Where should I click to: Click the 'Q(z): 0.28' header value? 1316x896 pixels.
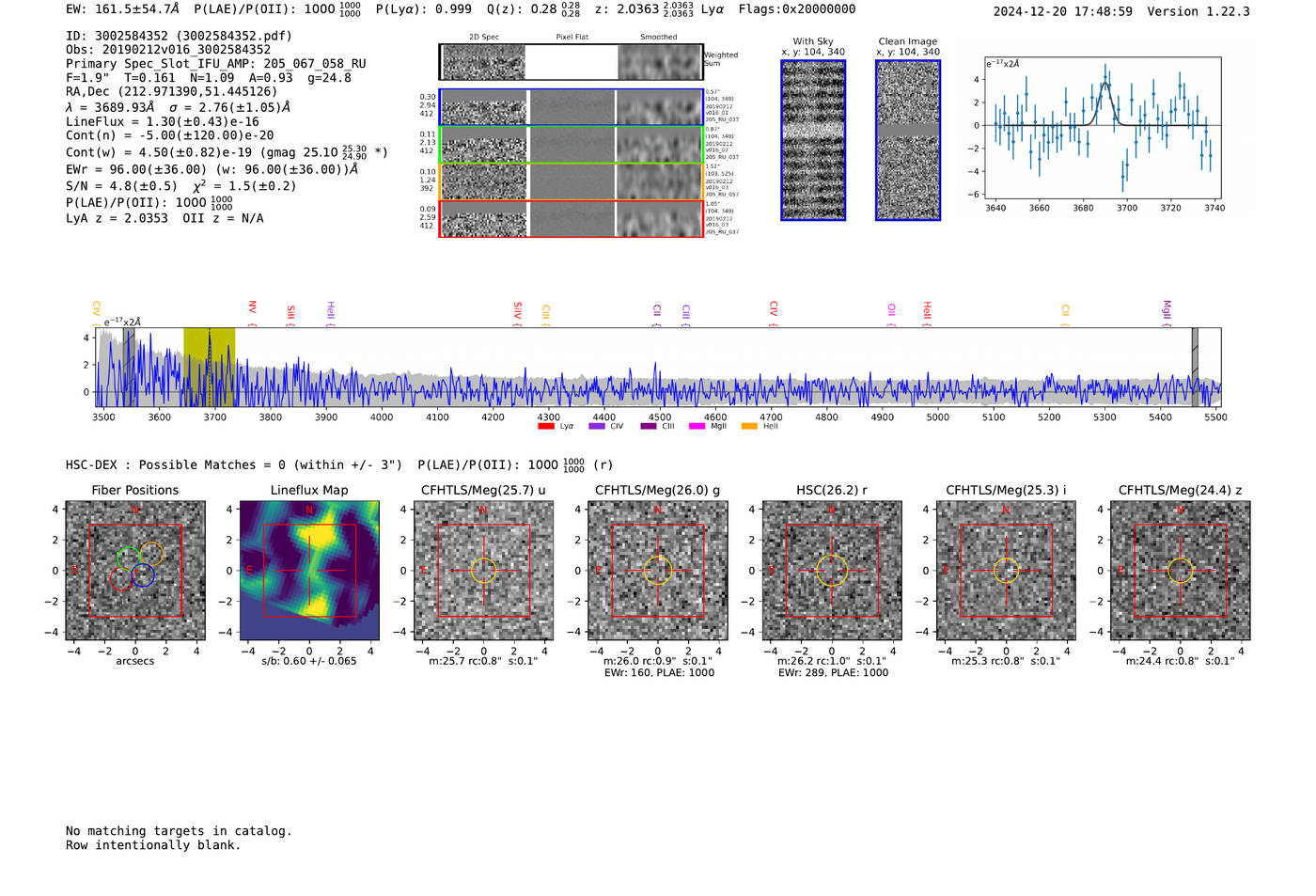pyautogui.click(x=522, y=9)
